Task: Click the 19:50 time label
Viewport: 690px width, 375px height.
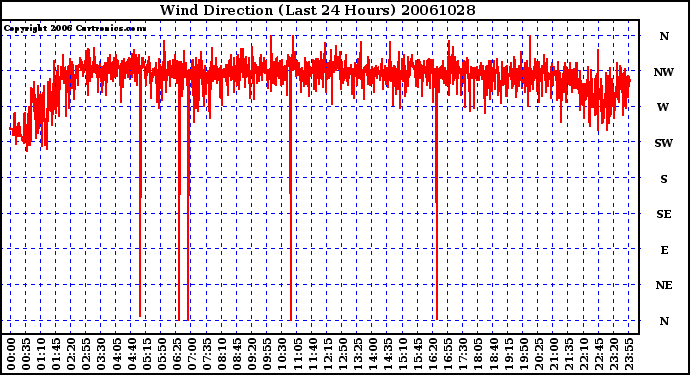Action: point(523,354)
